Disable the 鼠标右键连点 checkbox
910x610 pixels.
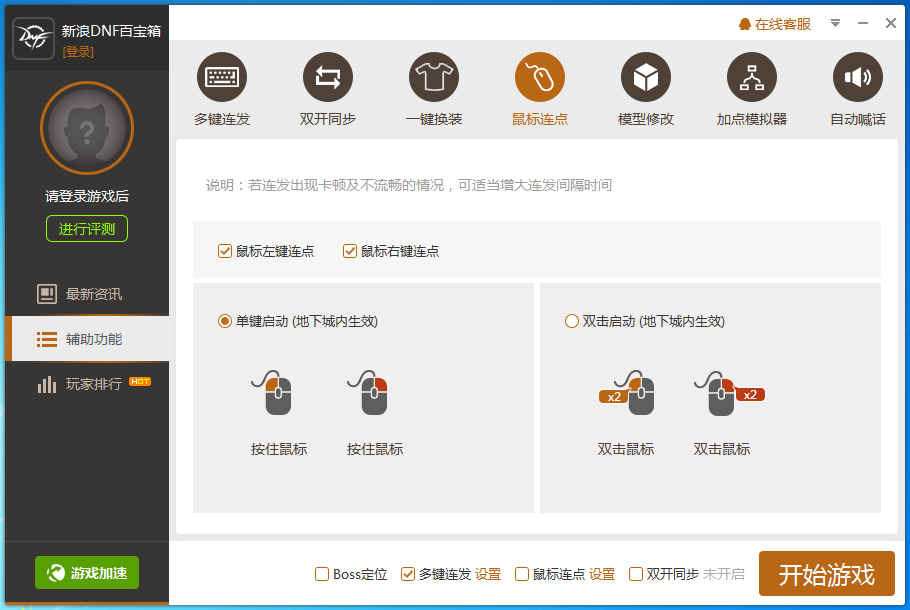[349, 251]
